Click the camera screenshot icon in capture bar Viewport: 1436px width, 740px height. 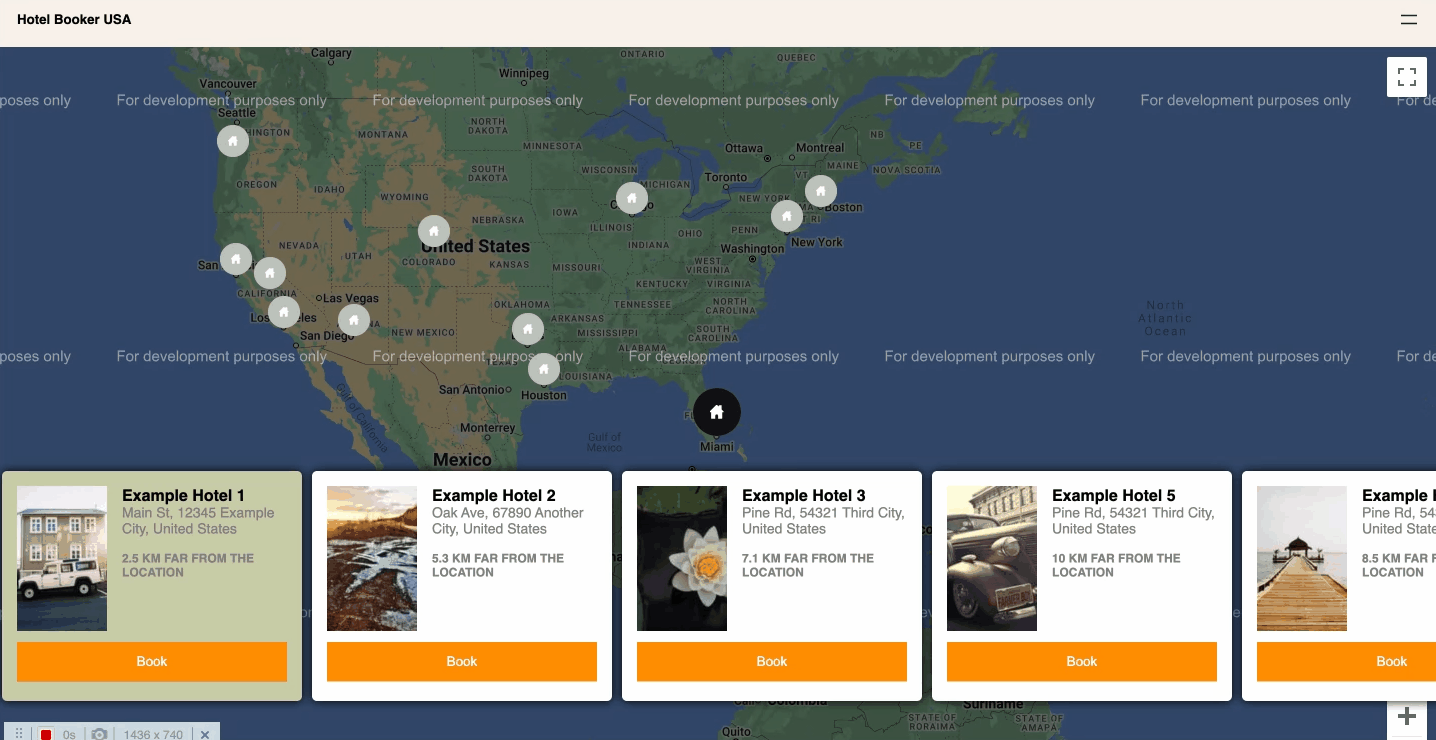tap(99, 734)
